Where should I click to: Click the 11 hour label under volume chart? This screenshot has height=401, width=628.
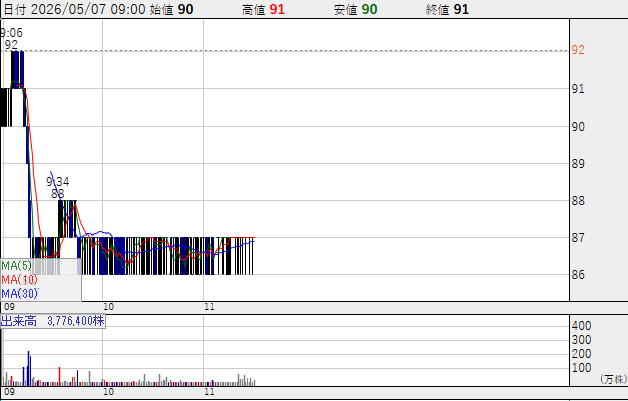pos(209,391)
